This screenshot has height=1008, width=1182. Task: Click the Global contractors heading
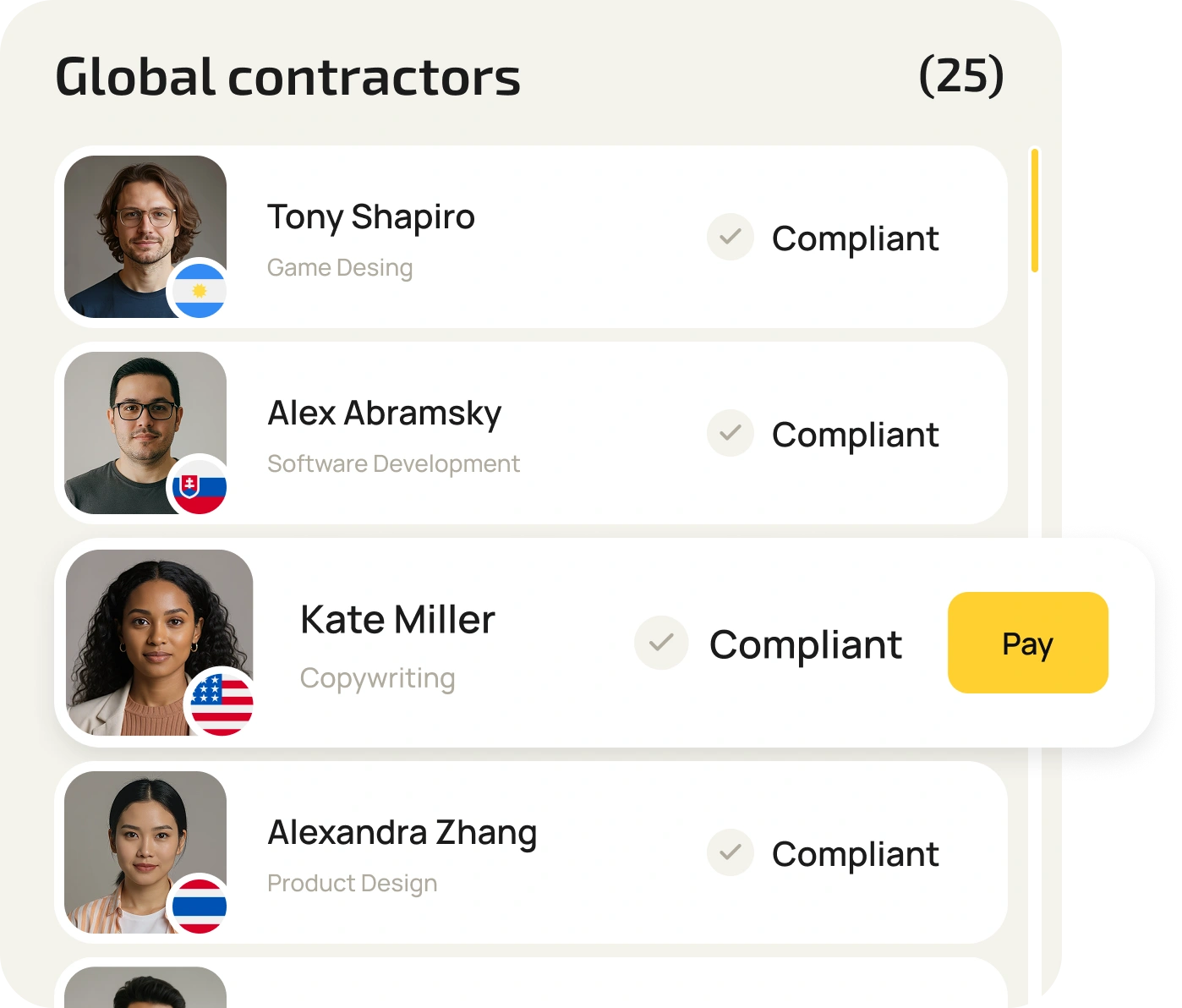click(x=287, y=78)
